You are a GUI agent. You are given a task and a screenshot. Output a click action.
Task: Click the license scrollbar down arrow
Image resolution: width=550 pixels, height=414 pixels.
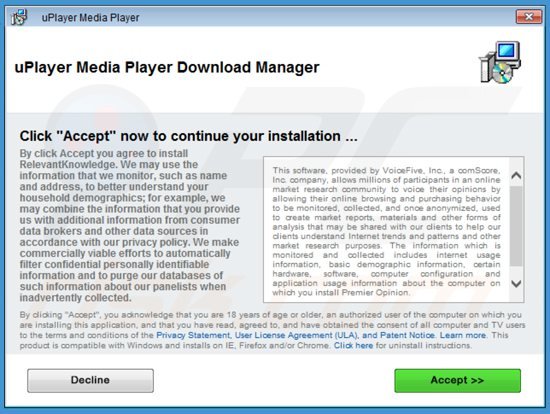516,283
